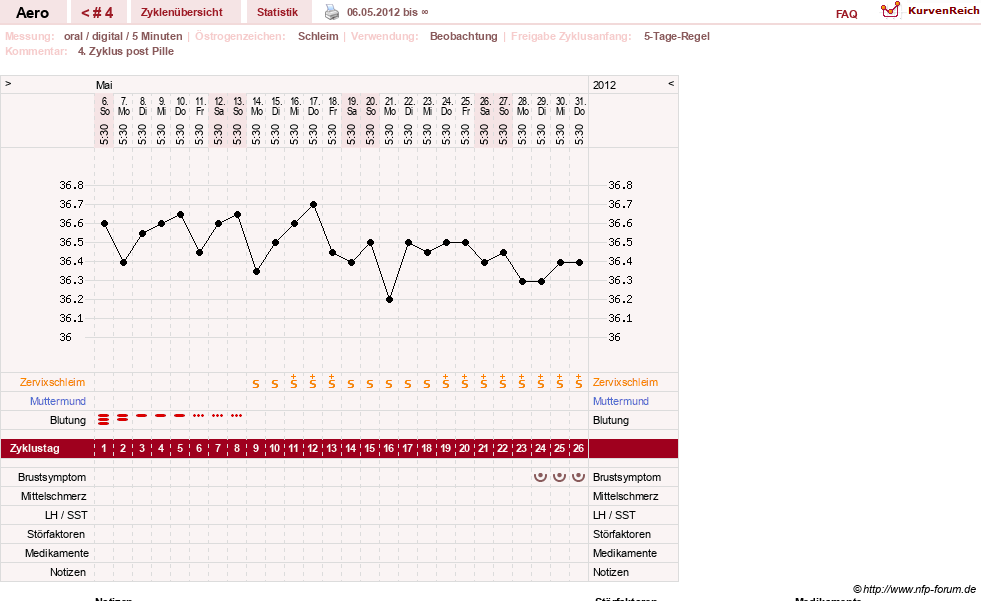
Task: Click the > arrow left of Mai
Action: pyautogui.click(x=8, y=84)
